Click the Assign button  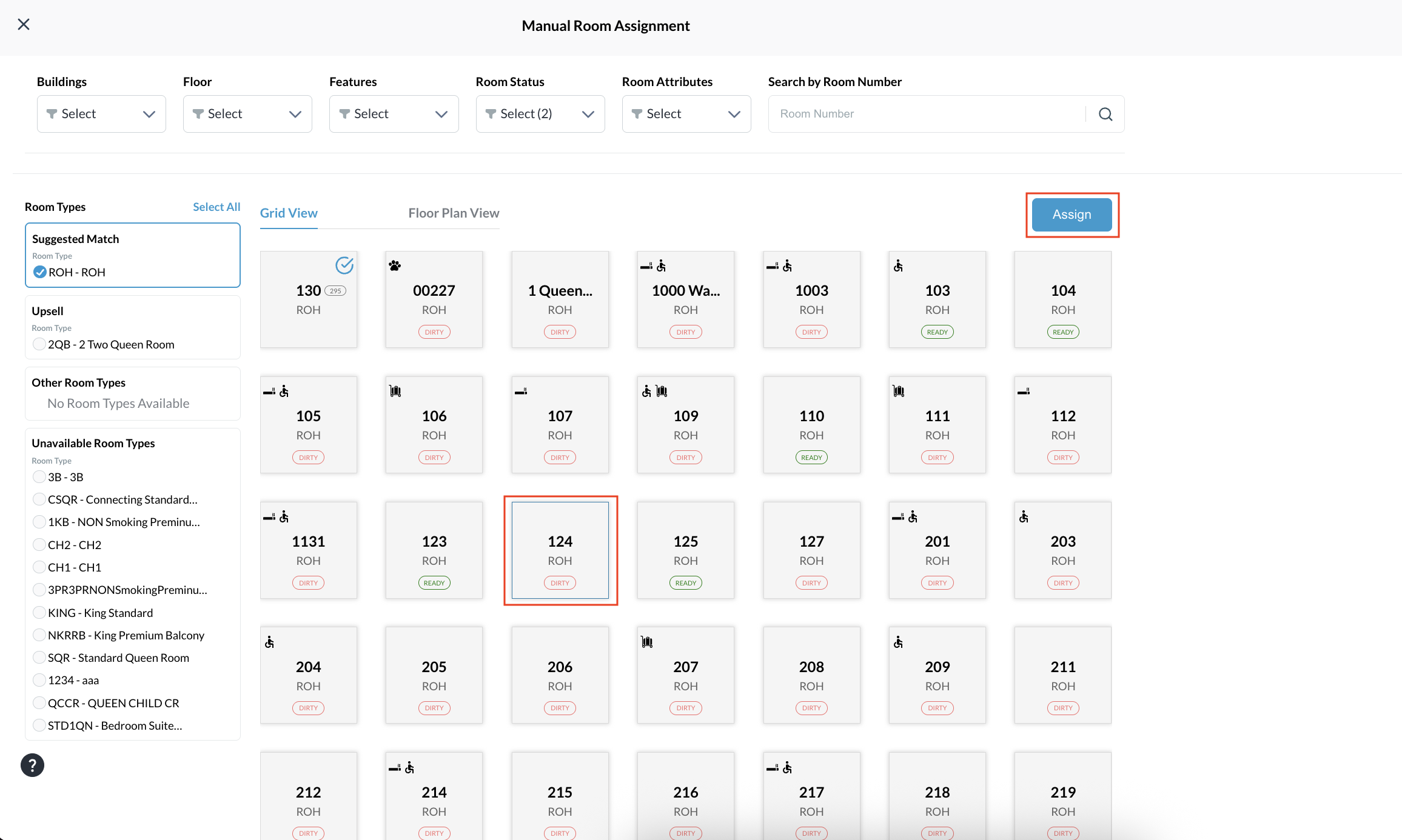[1072, 215]
